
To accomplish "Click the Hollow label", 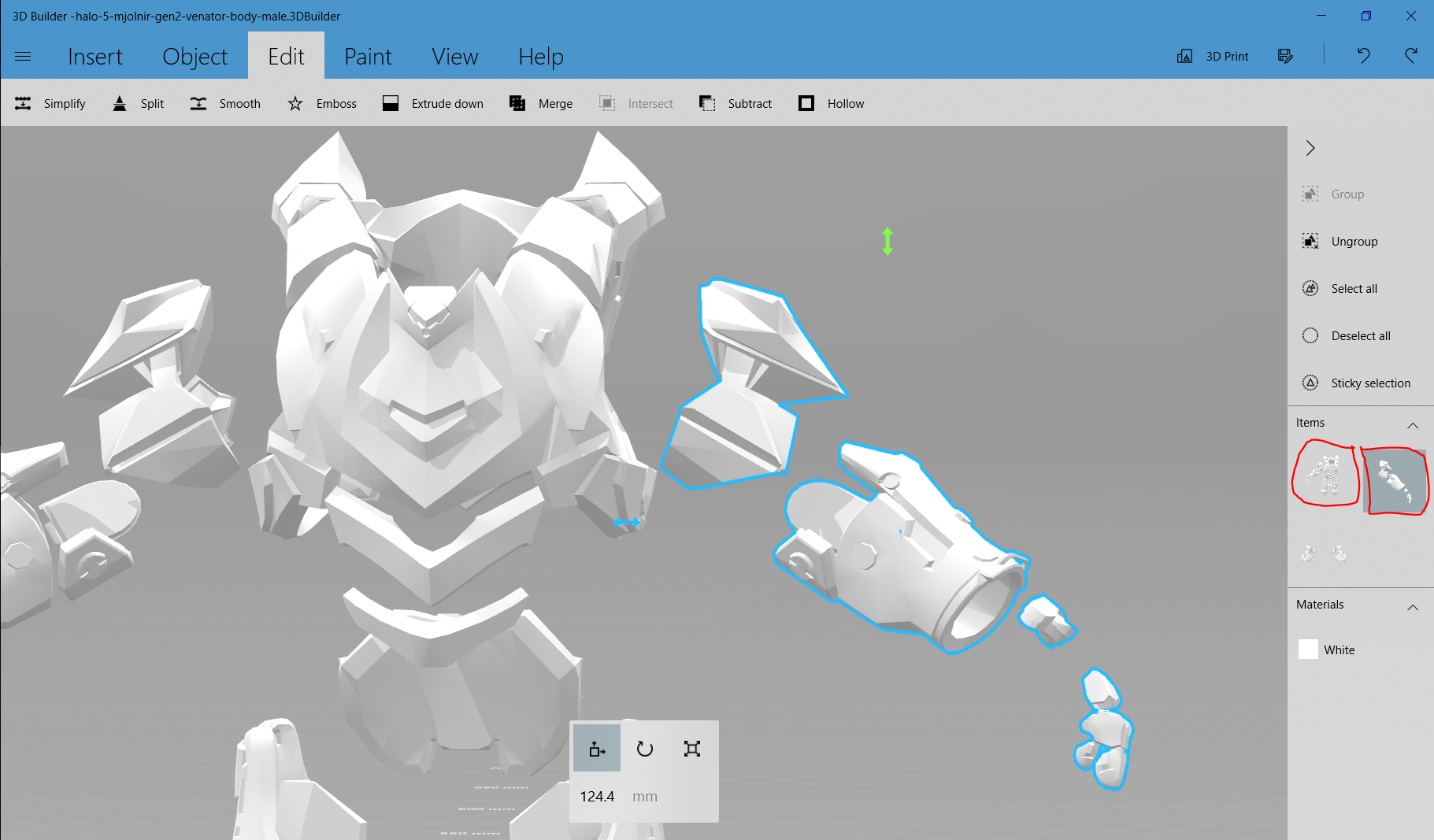I will coord(845,104).
